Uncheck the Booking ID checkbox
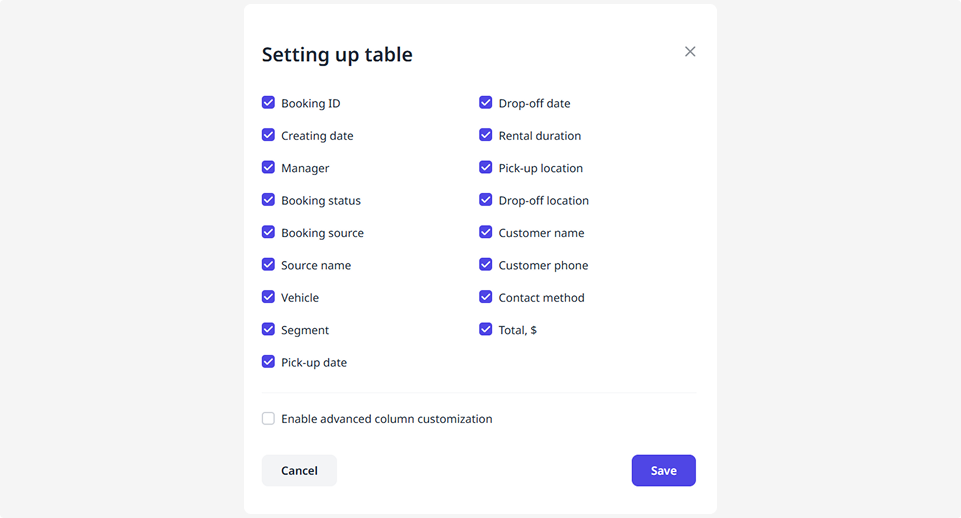The image size is (961, 518). pyautogui.click(x=268, y=103)
